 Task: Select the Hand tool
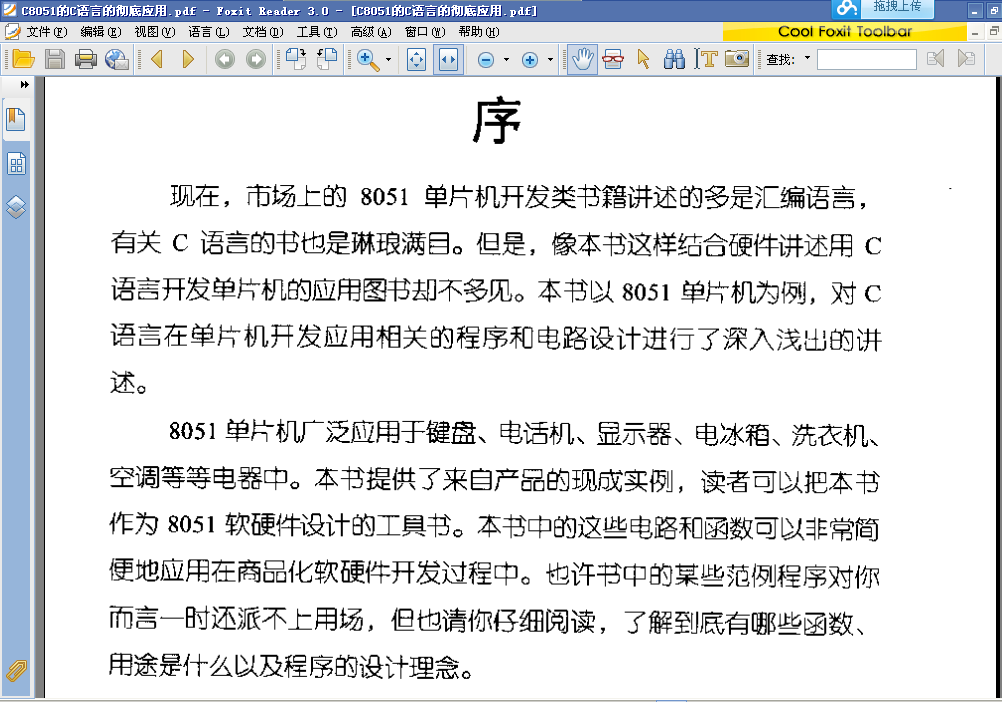(582, 60)
